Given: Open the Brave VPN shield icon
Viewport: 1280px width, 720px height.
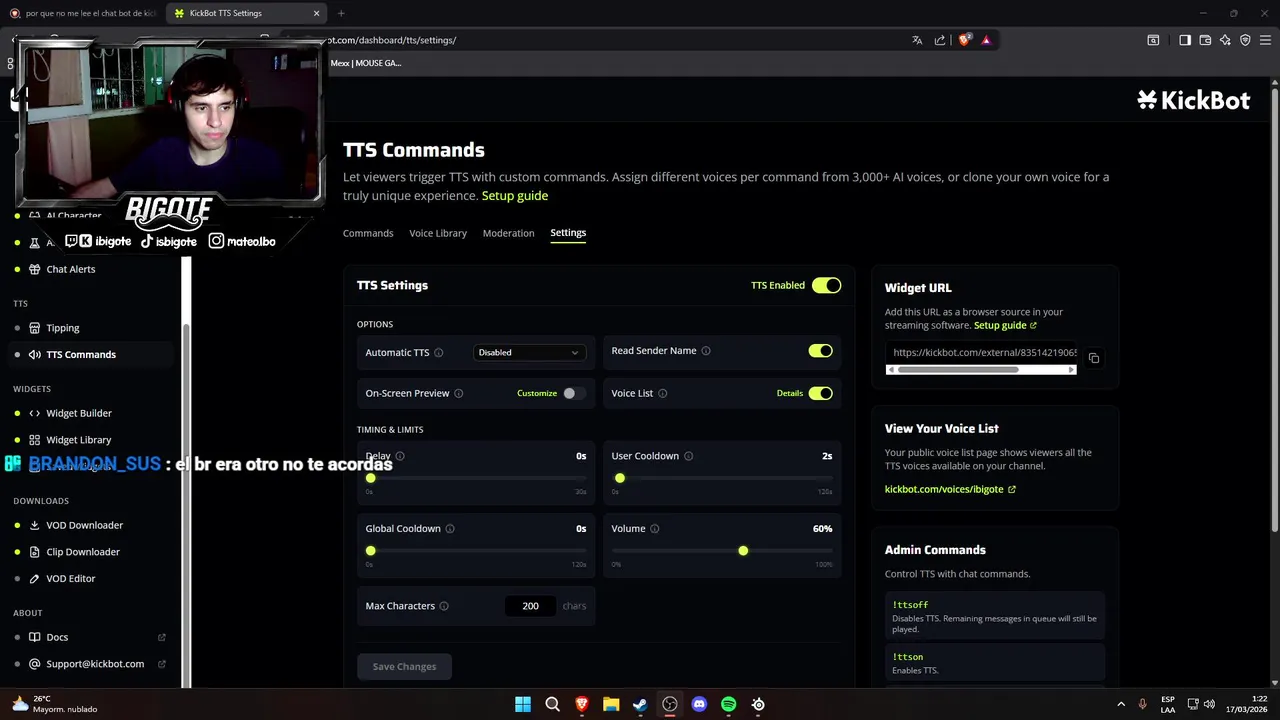Looking at the screenshot, I should click(x=1245, y=40).
